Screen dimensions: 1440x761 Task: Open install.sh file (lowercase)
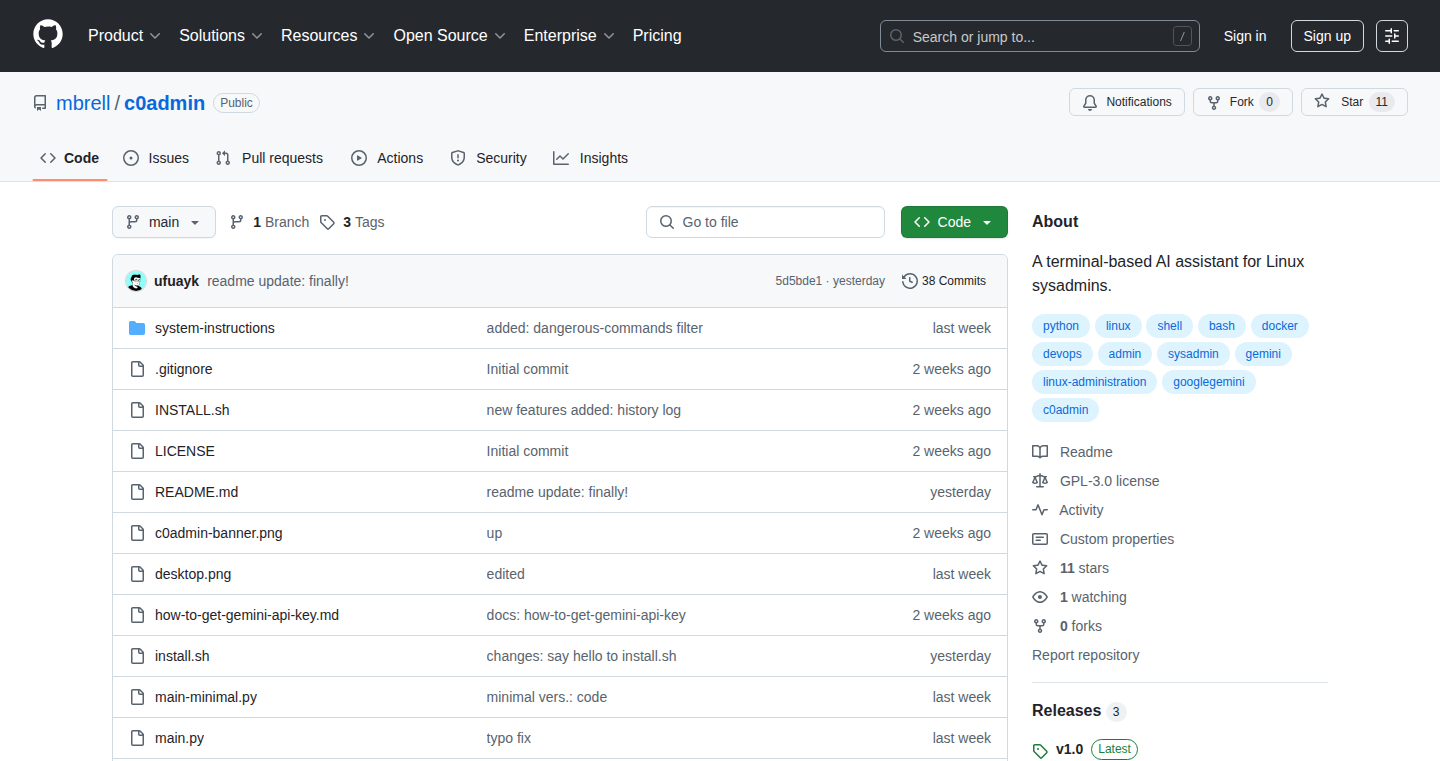click(x=182, y=656)
